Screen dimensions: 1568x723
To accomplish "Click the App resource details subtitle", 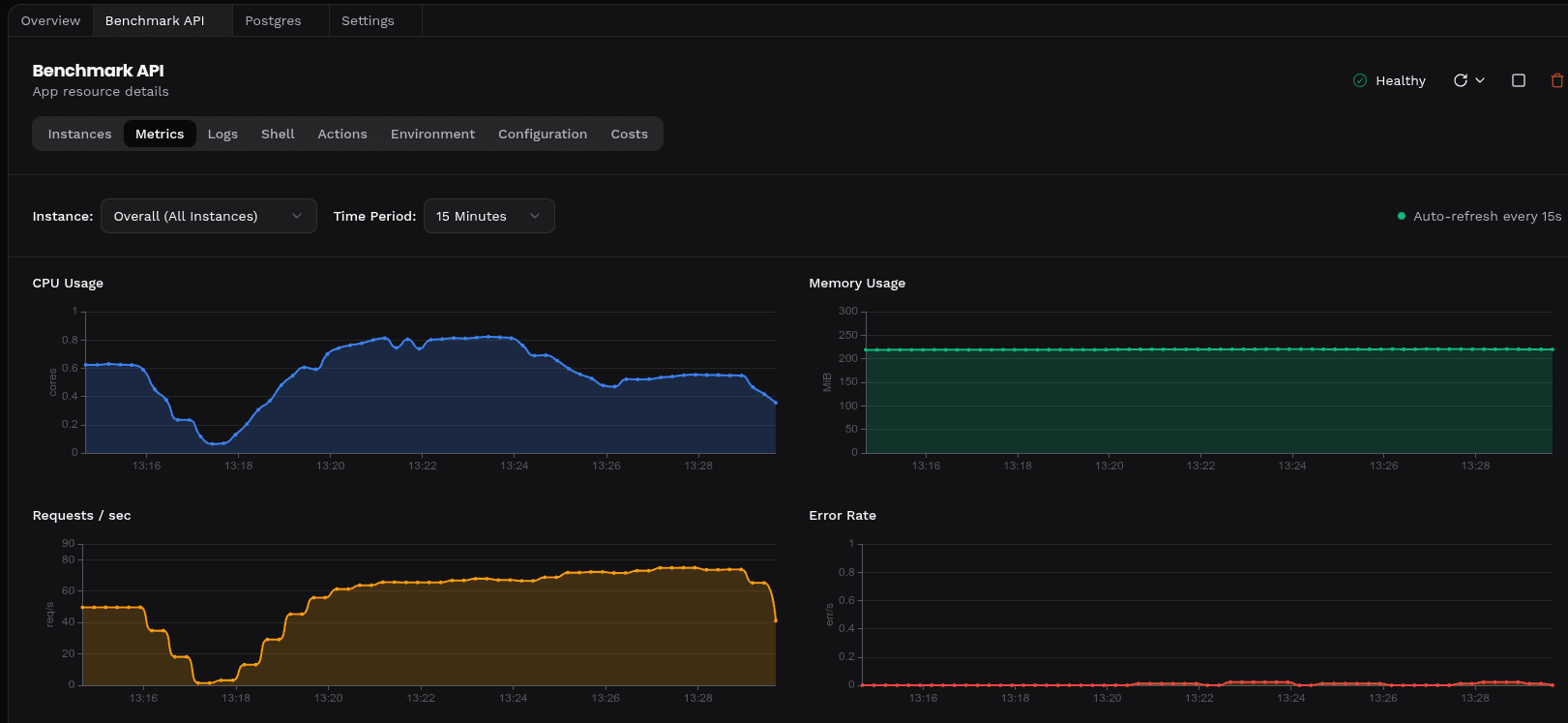I will 101,91.
